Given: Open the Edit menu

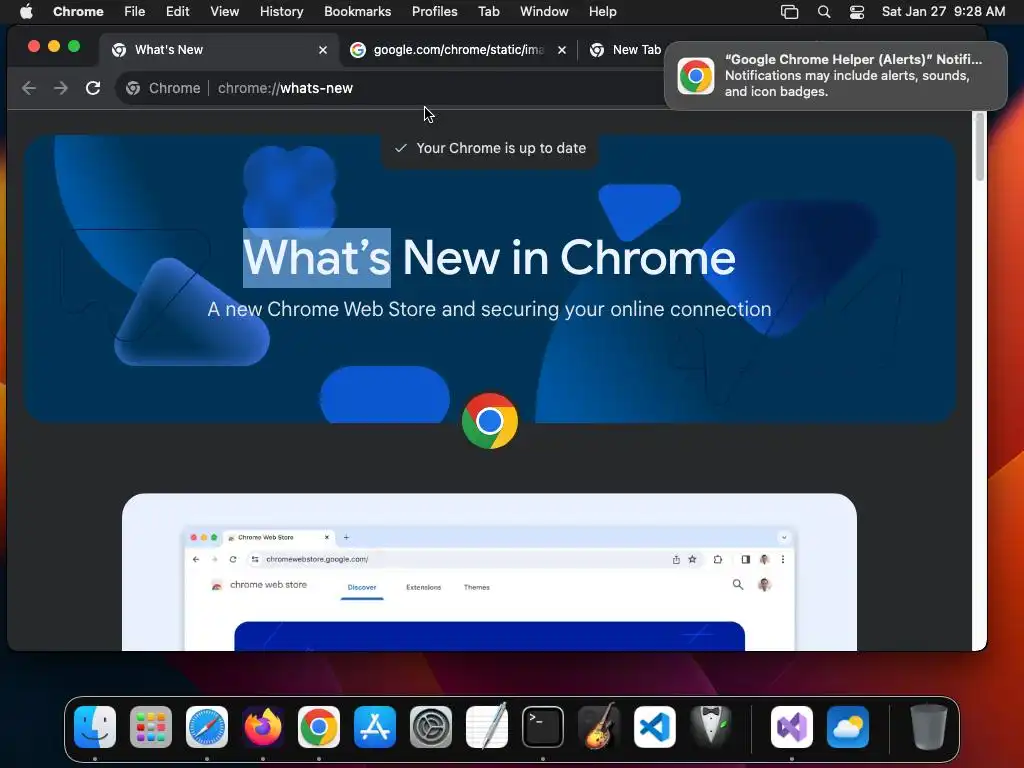Looking at the screenshot, I should [x=177, y=11].
